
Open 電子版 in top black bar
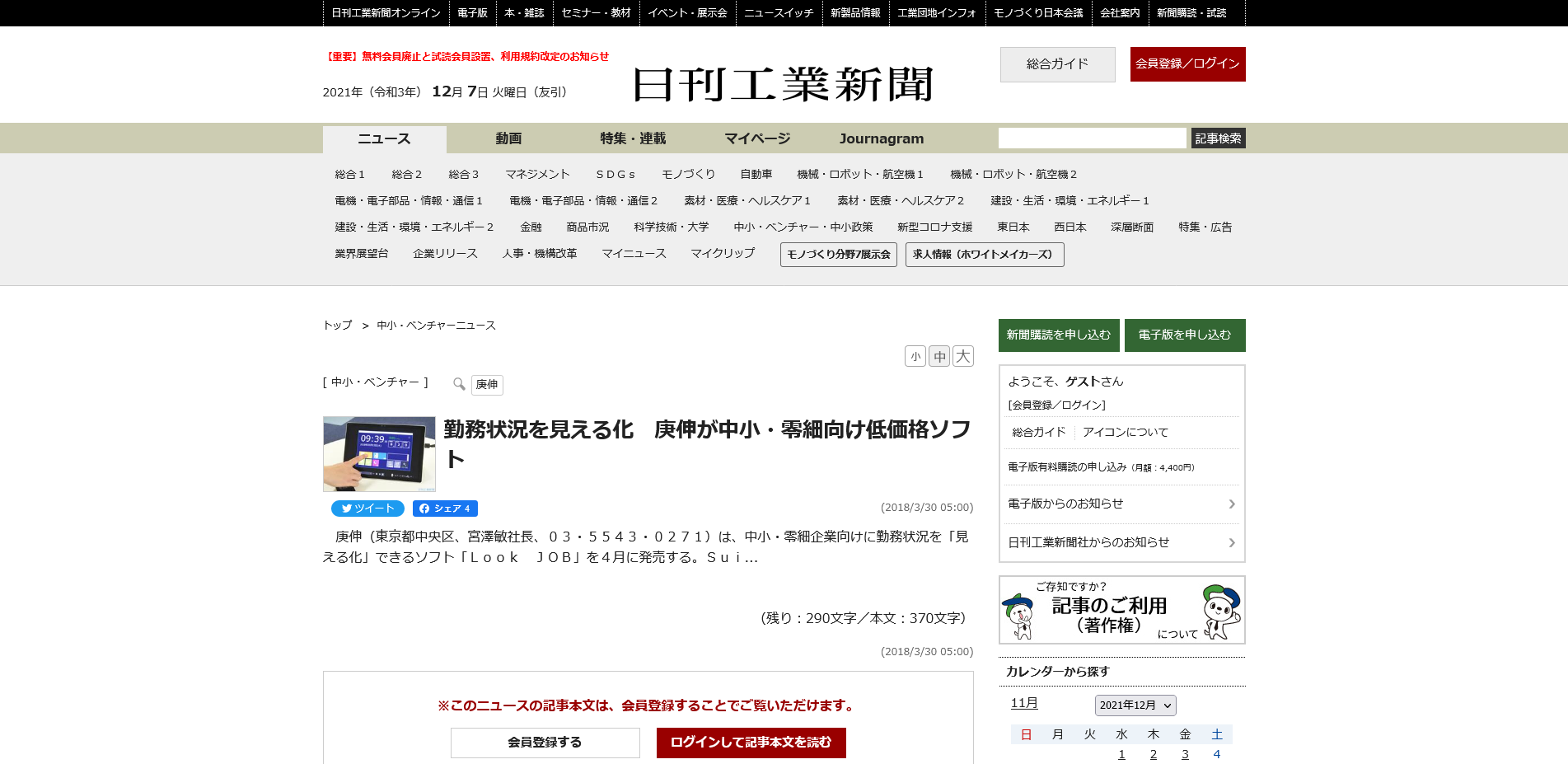point(472,13)
